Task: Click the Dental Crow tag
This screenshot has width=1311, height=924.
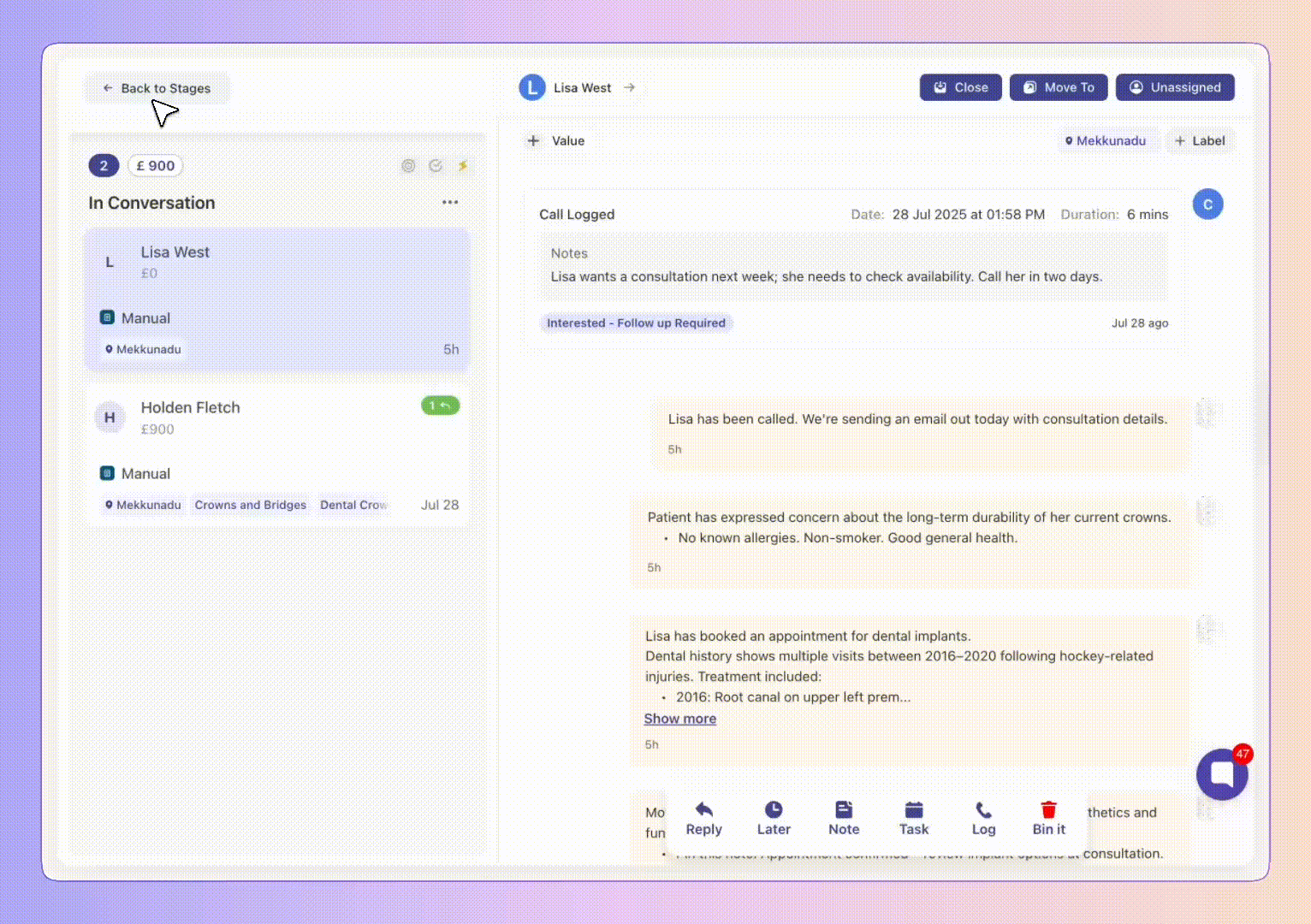Action: click(x=353, y=505)
